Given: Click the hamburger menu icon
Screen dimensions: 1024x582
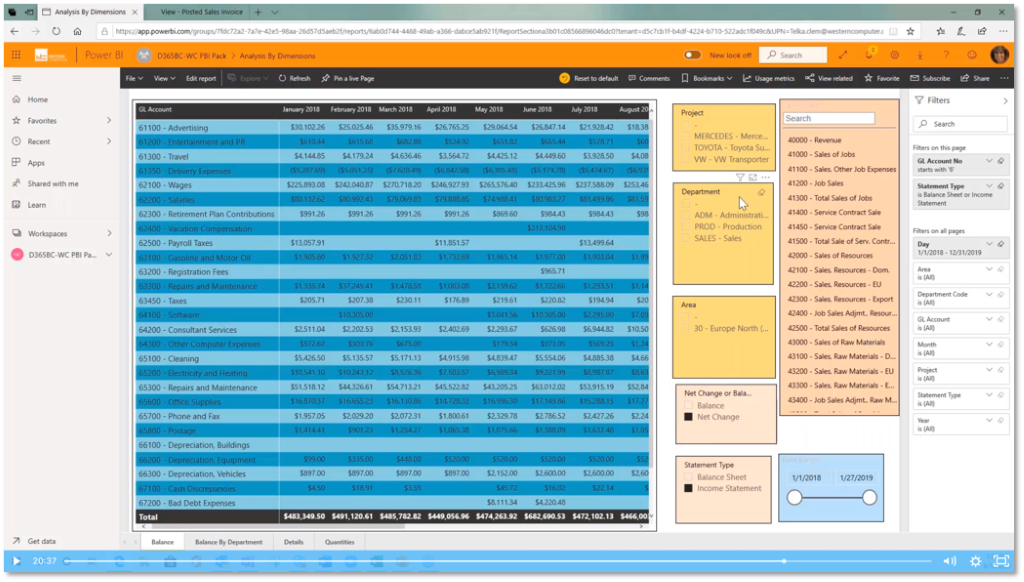Looking at the screenshot, I should pyautogui.click(x=16, y=78).
